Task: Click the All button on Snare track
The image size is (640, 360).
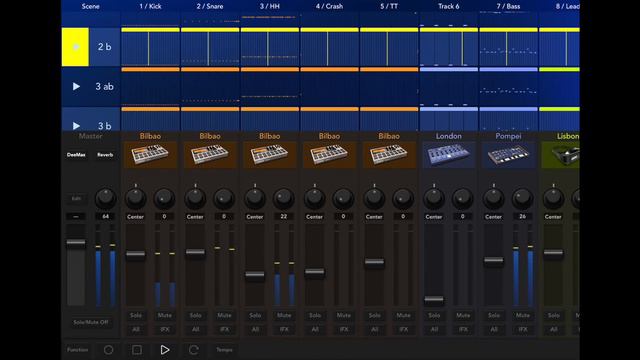Action: tap(195, 329)
